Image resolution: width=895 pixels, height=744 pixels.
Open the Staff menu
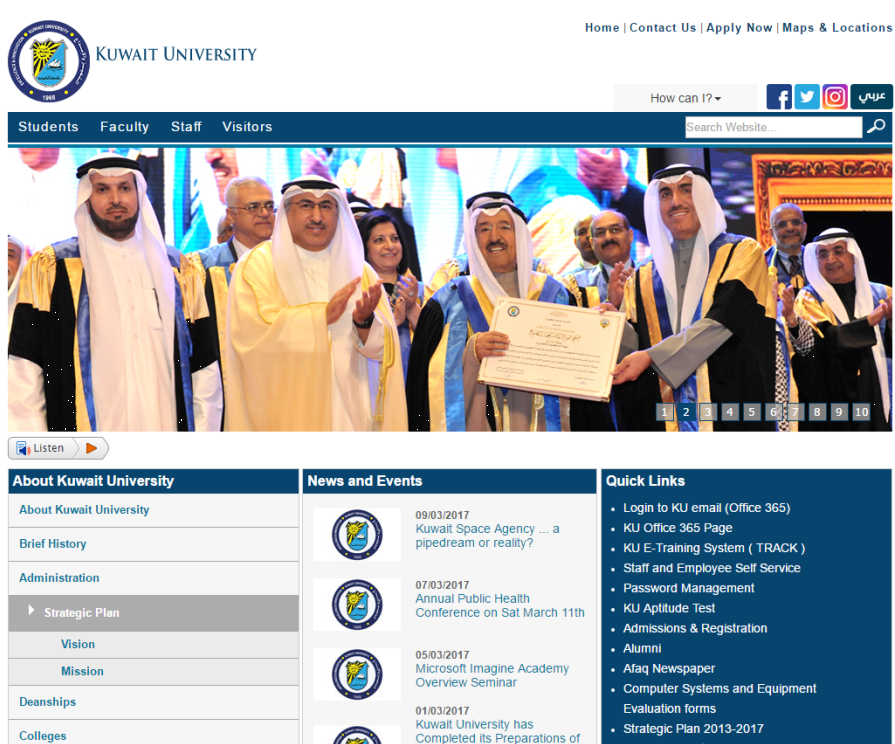pos(186,127)
